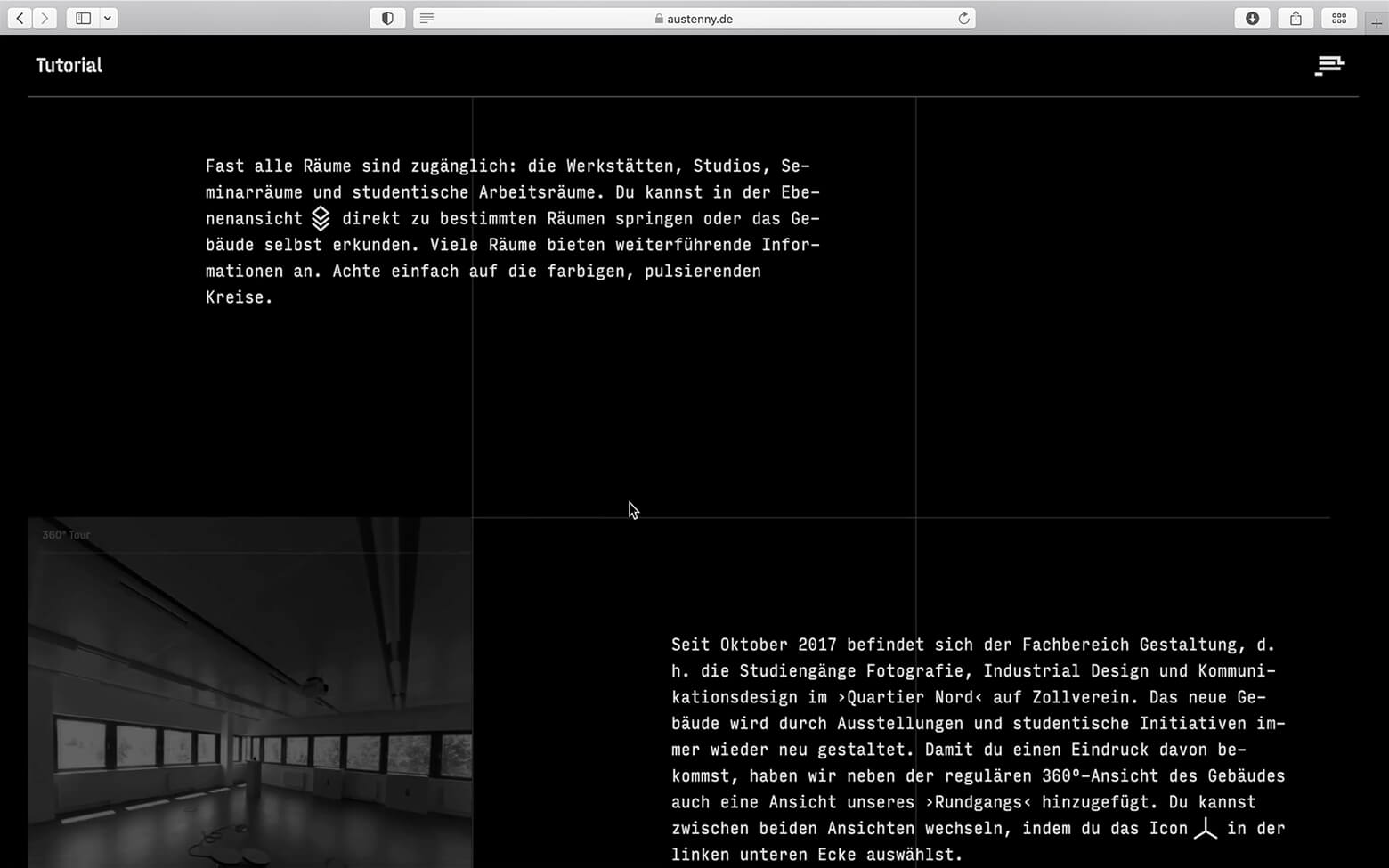The height and width of the screenshot is (868, 1389).
Task: Click the line beginning 'Seit Oktober 2017'
Action: pos(973,645)
